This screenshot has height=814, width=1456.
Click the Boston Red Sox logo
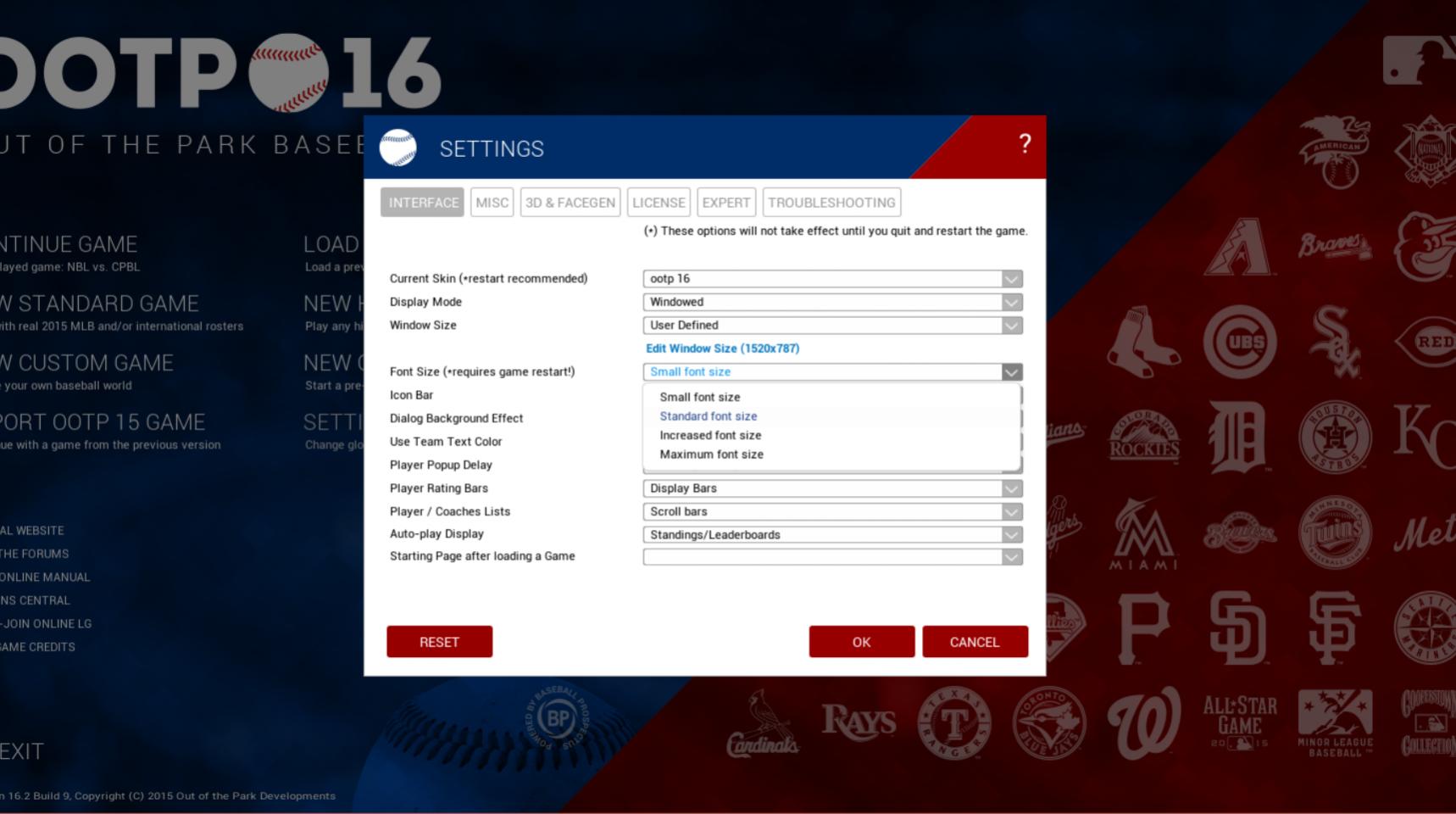point(1143,343)
